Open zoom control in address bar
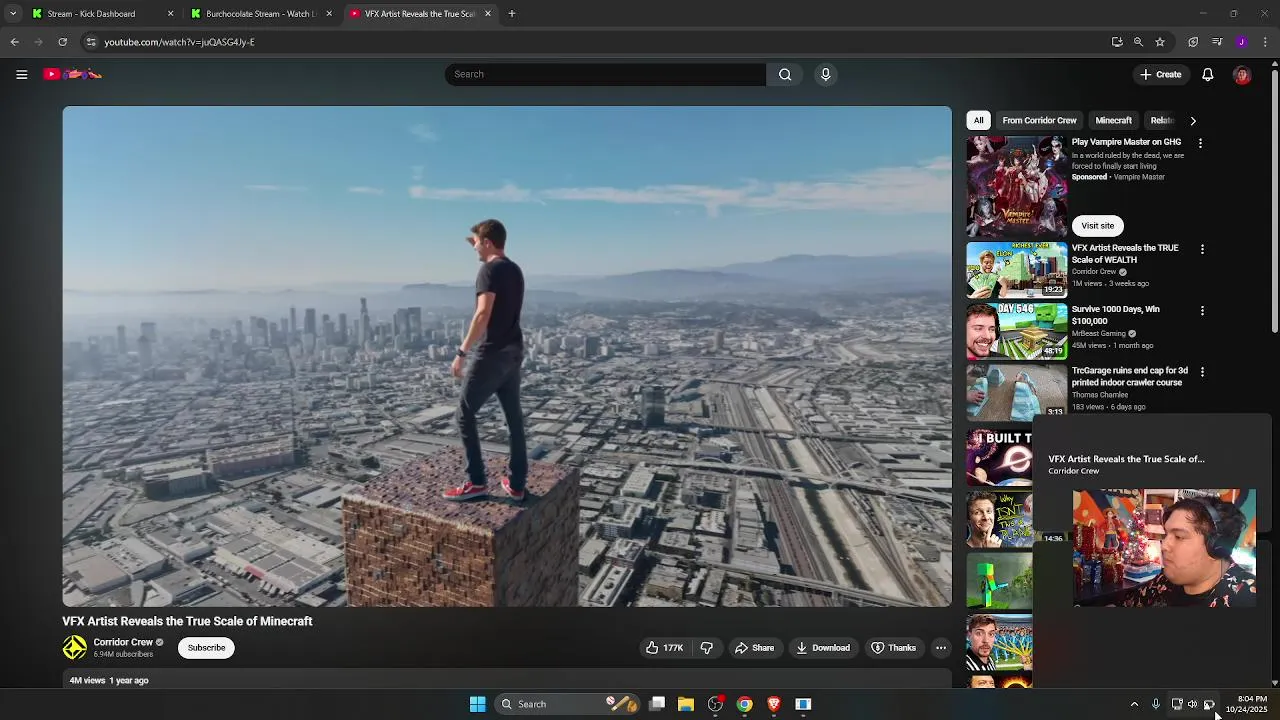Image resolution: width=1280 pixels, height=720 pixels. [1138, 42]
